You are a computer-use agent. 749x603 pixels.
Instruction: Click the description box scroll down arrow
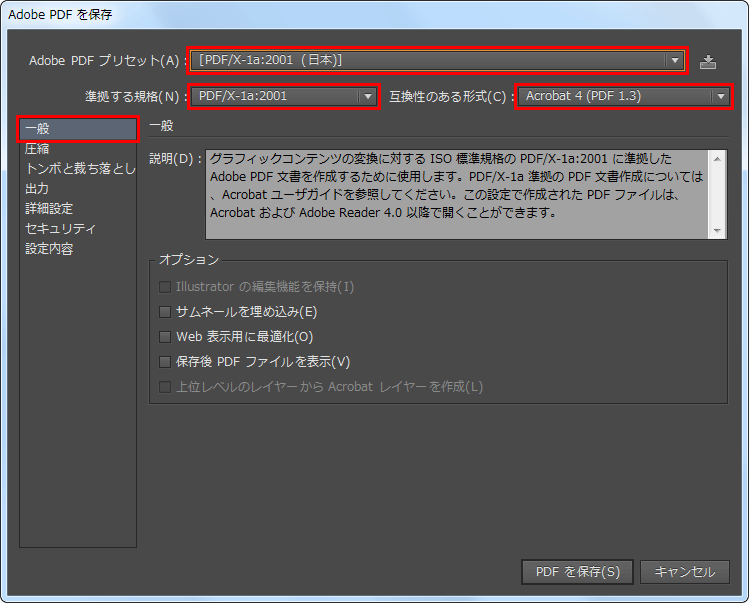point(717,231)
